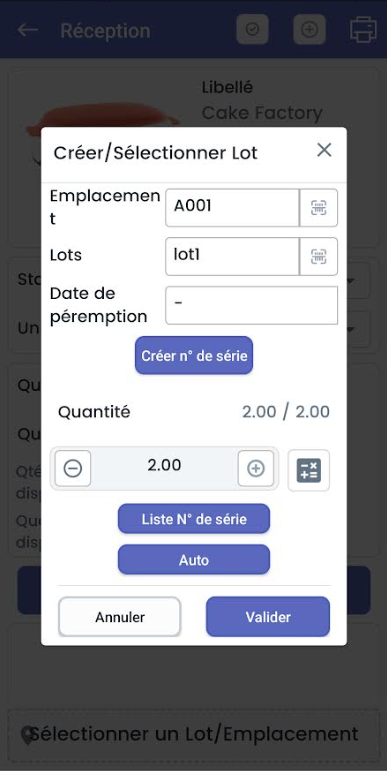Click the Lots input showing lot1
Screen dimensions: 387x771
point(232,256)
